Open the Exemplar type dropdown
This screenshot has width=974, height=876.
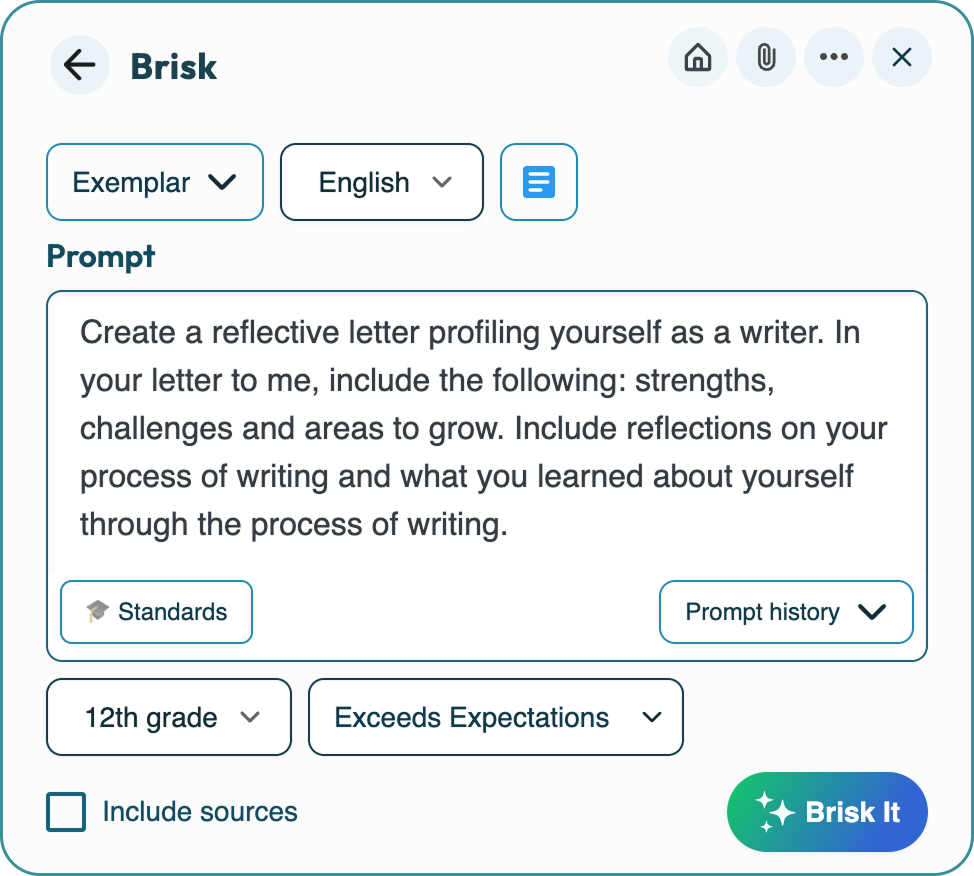155,182
